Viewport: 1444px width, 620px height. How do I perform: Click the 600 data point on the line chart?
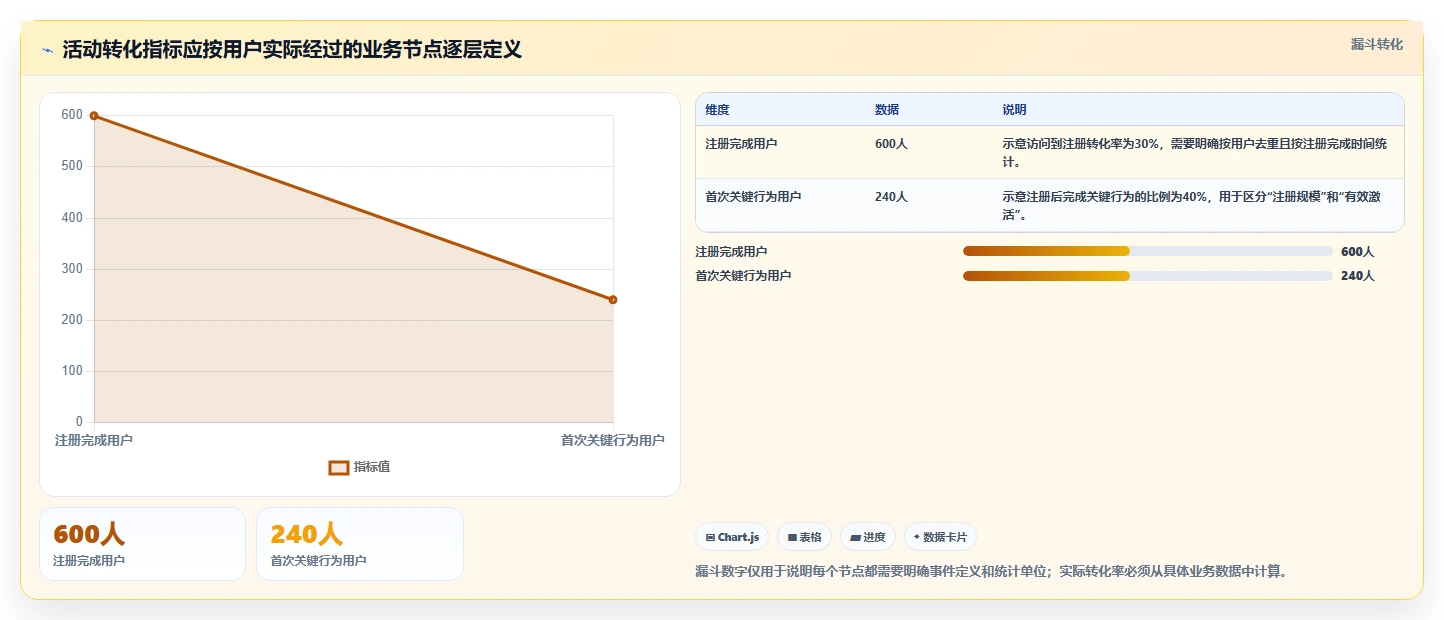(94, 116)
